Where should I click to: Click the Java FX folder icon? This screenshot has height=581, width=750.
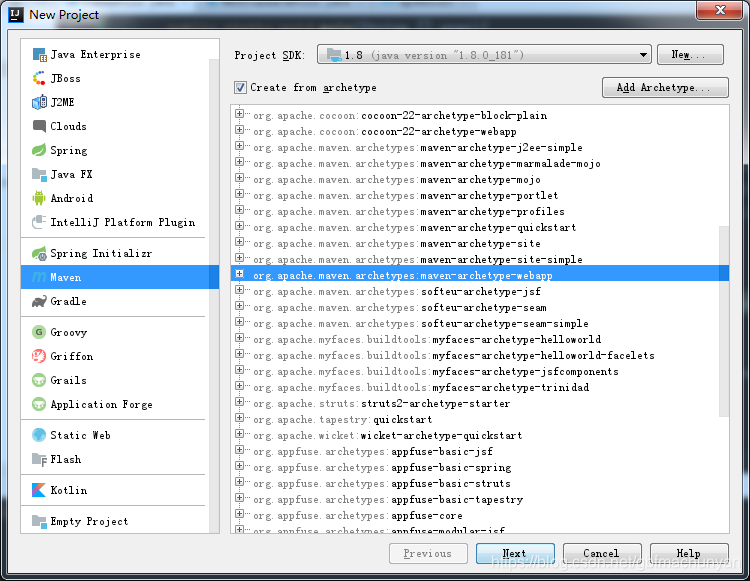point(39,174)
